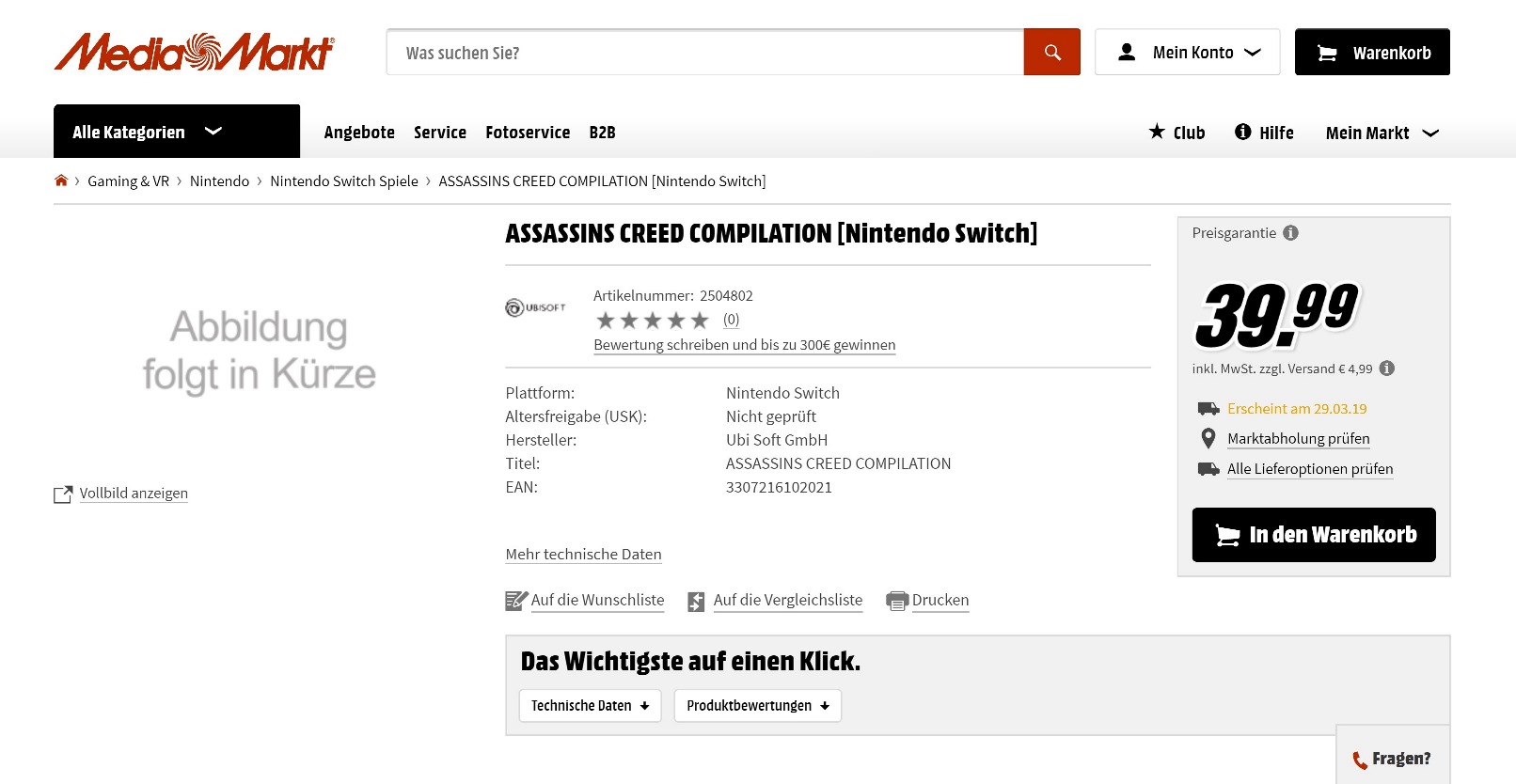
Task: Click the MediaMarkt logo
Action: (x=194, y=53)
